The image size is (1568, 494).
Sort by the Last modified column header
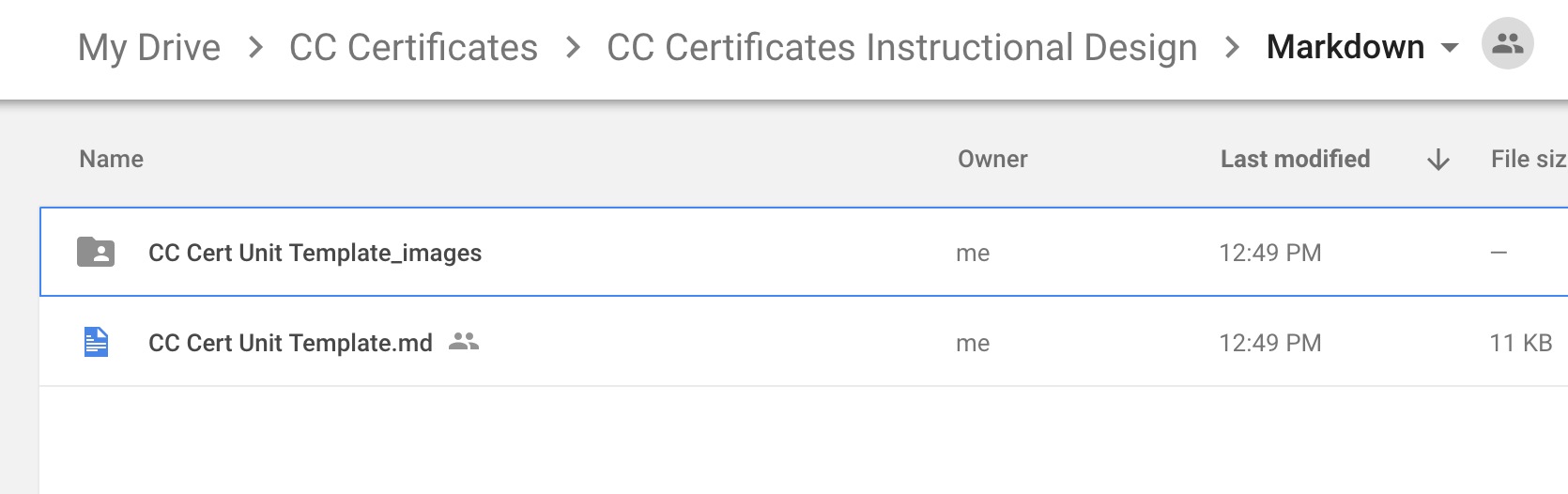pyautogui.click(x=1295, y=160)
